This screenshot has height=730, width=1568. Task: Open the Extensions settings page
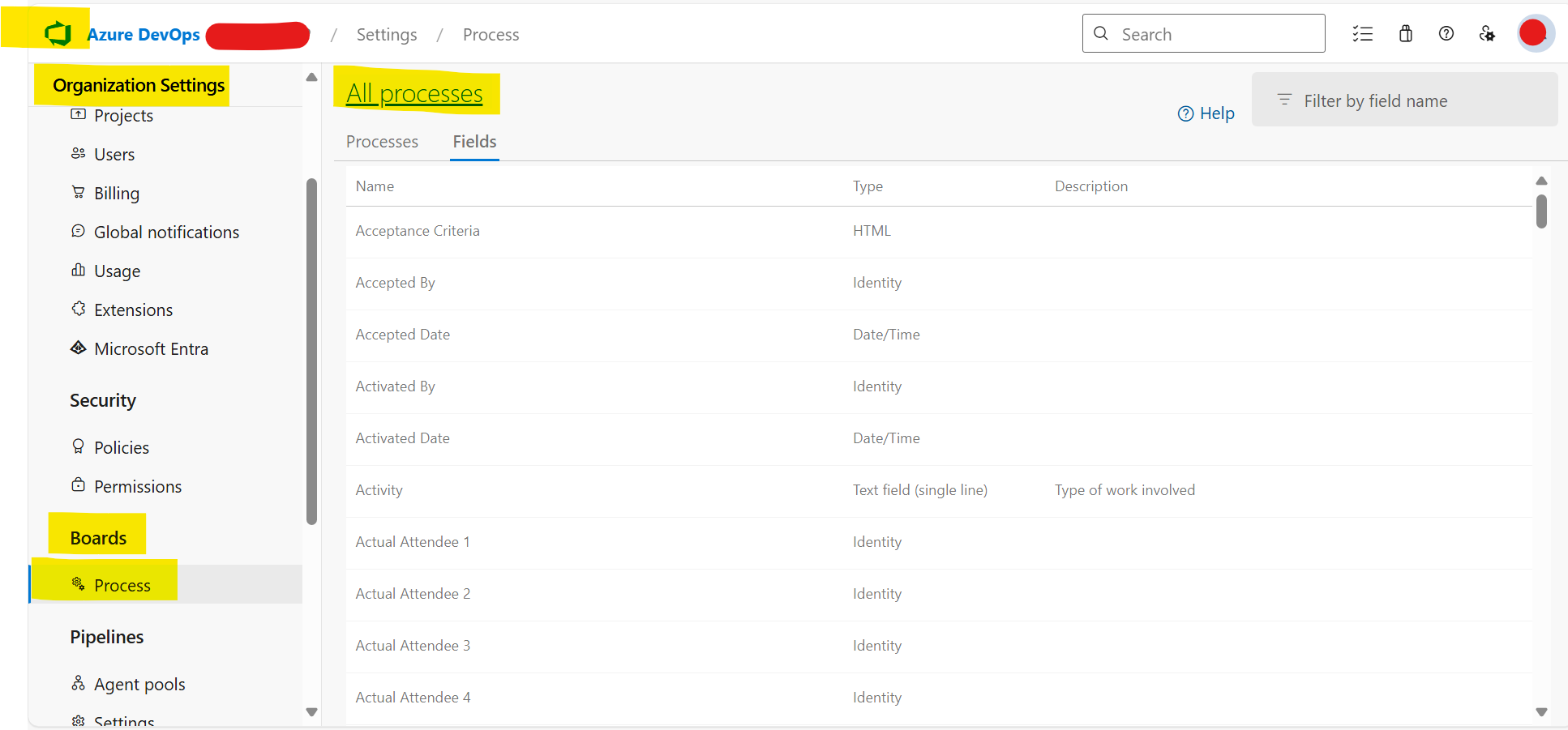[x=133, y=310]
